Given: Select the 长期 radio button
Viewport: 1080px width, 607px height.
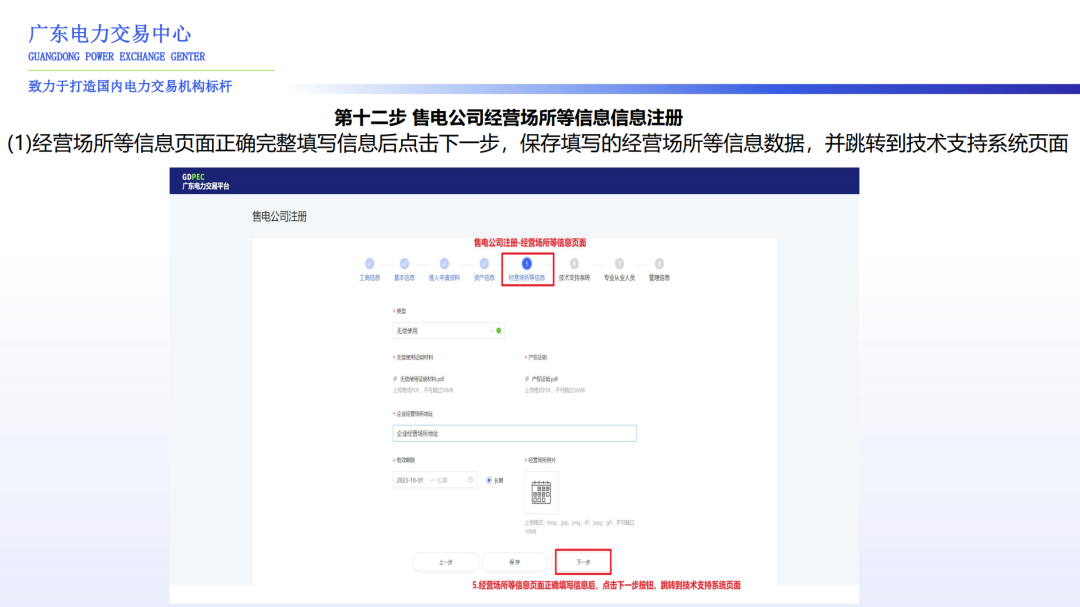Looking at the screenshot, I should 488,480.
